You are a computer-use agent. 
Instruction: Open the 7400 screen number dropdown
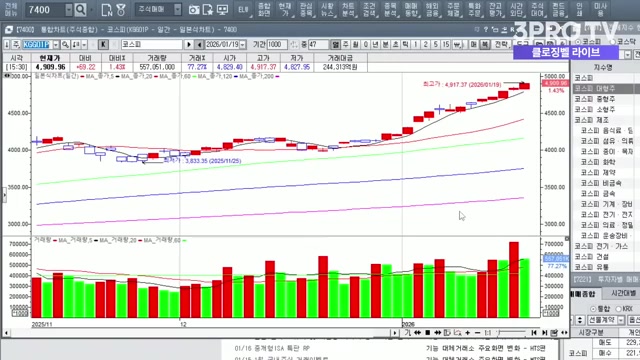click(69, 10)
